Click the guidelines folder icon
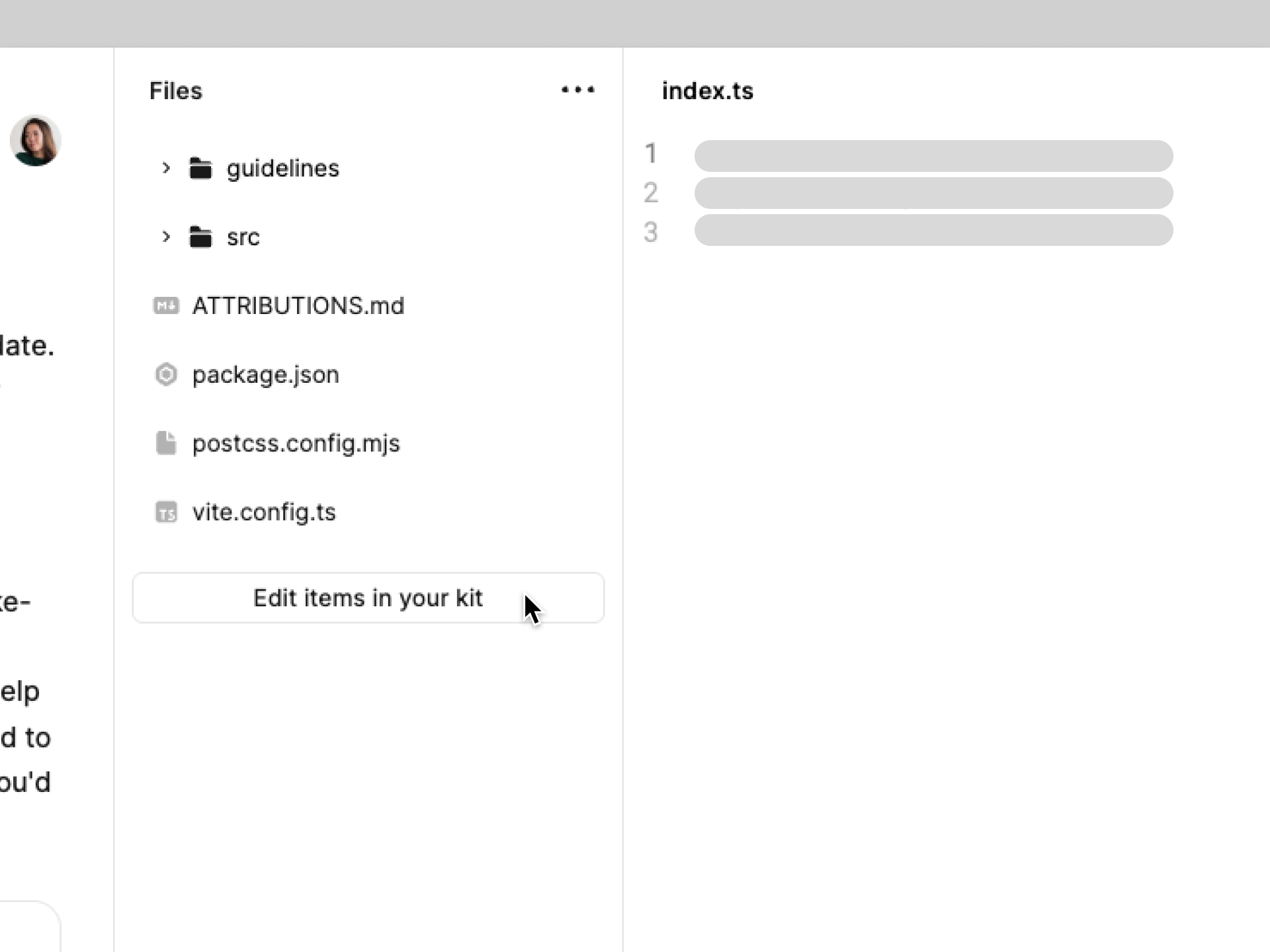Viewport: 1270px width, 952px height. tap(199, 168)
